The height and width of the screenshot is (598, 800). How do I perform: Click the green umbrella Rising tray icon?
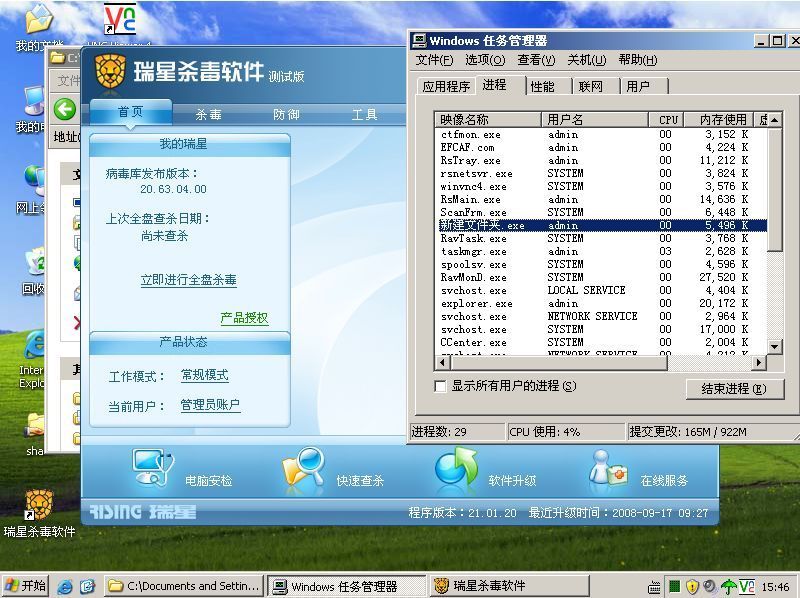pos(729,587)
